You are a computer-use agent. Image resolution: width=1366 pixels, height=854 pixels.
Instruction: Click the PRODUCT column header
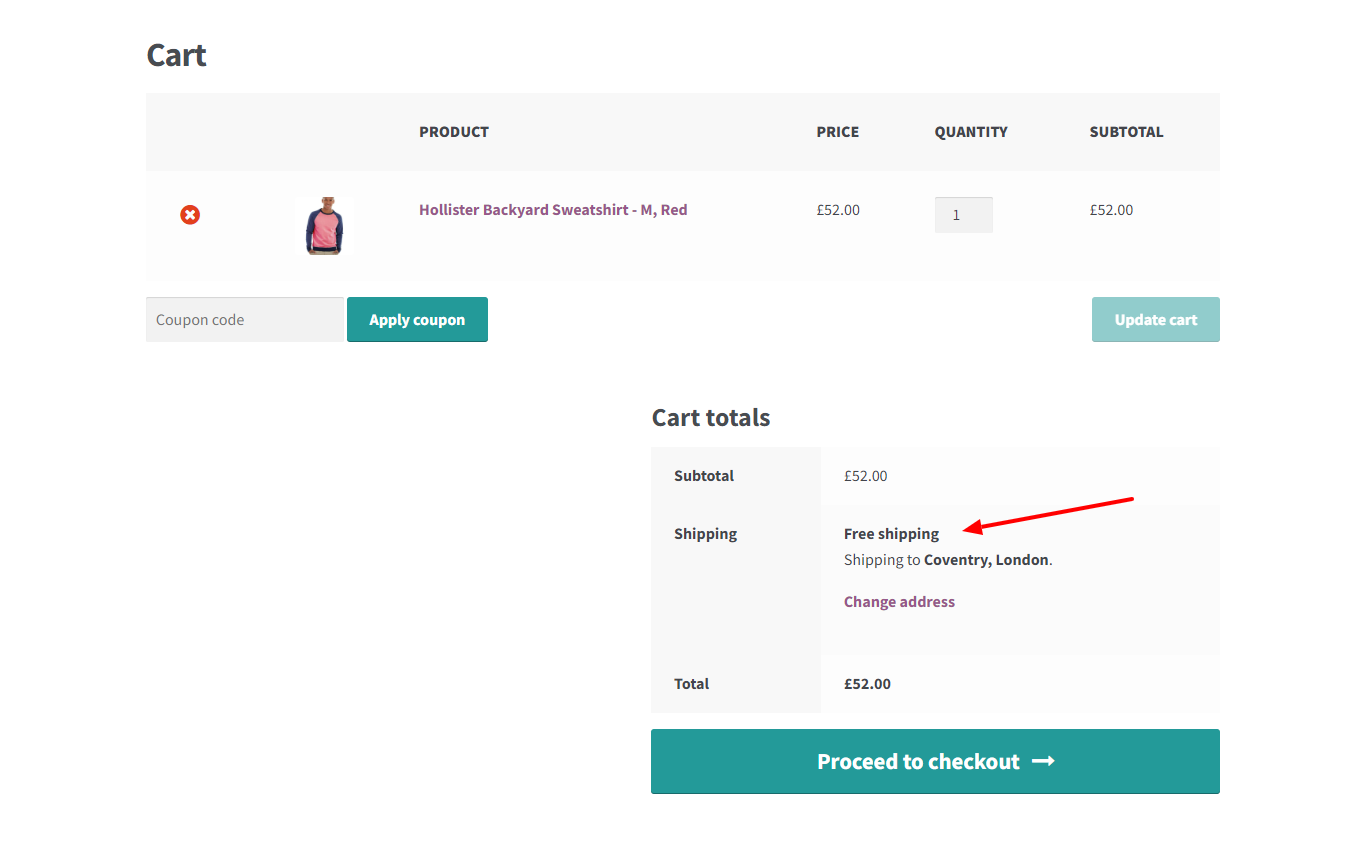click(x=453, y=131)
